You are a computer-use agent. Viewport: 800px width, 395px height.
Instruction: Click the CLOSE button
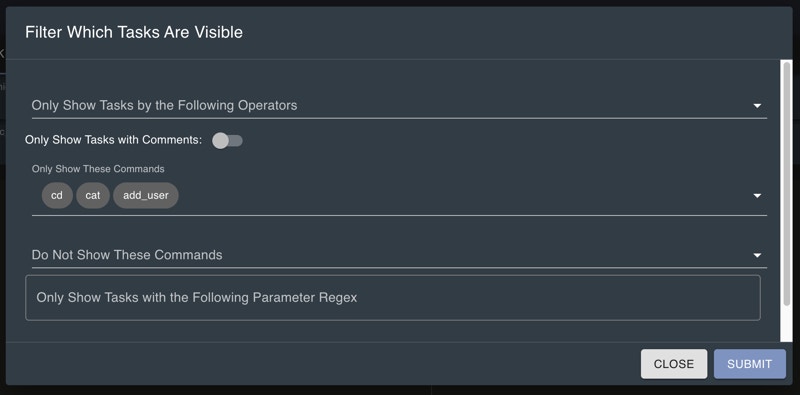tap(674, 364)
